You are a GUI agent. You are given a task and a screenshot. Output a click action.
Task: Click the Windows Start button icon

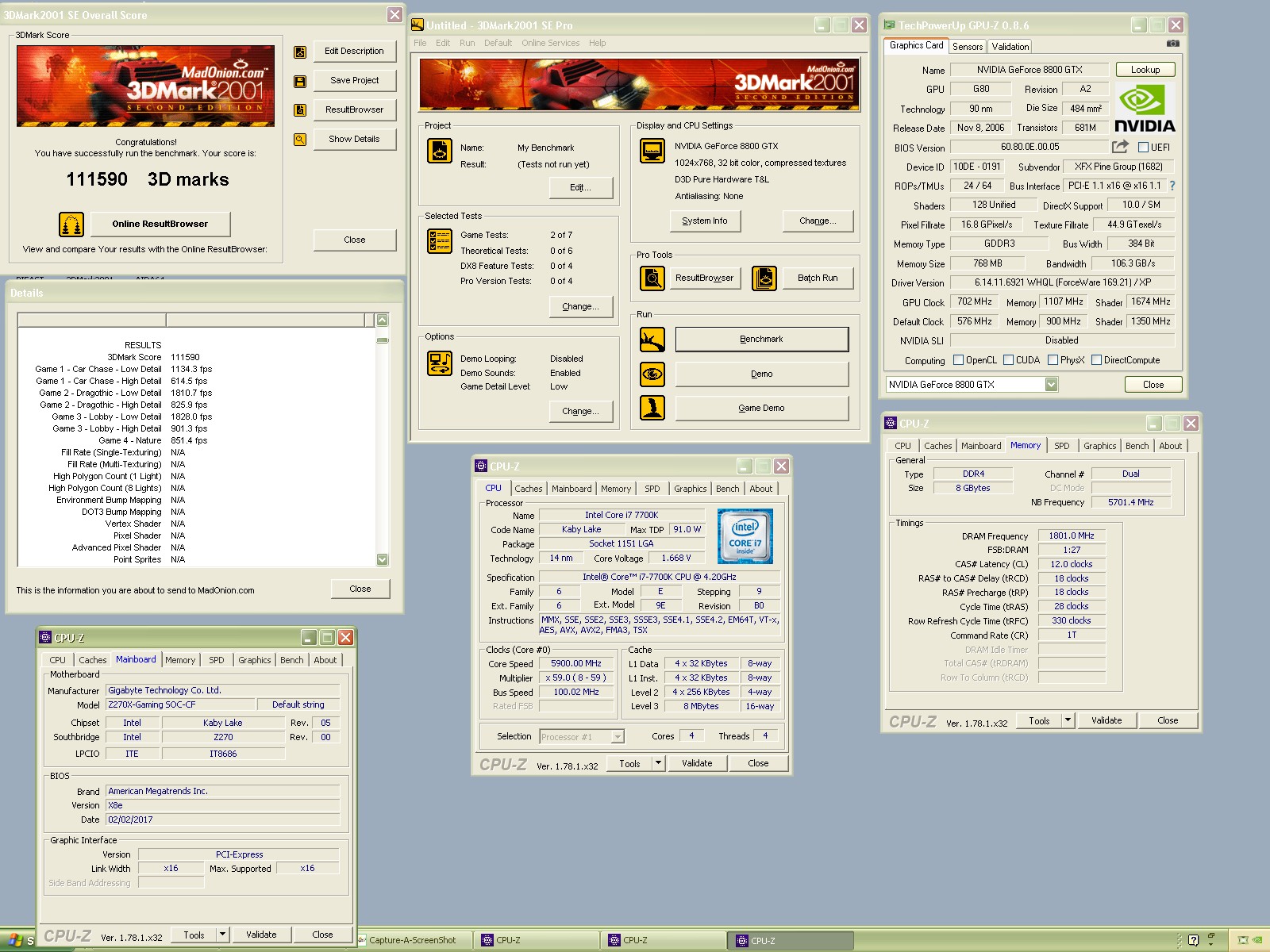click(16, 941)
